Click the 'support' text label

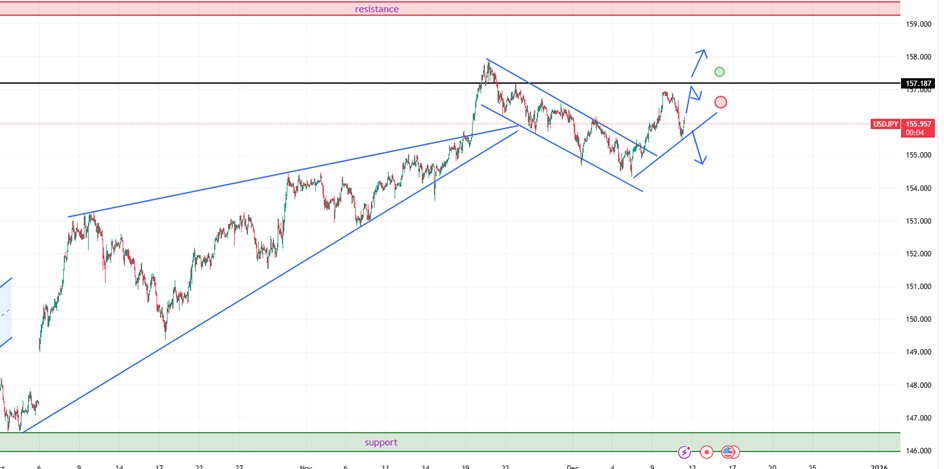point(380,442)
